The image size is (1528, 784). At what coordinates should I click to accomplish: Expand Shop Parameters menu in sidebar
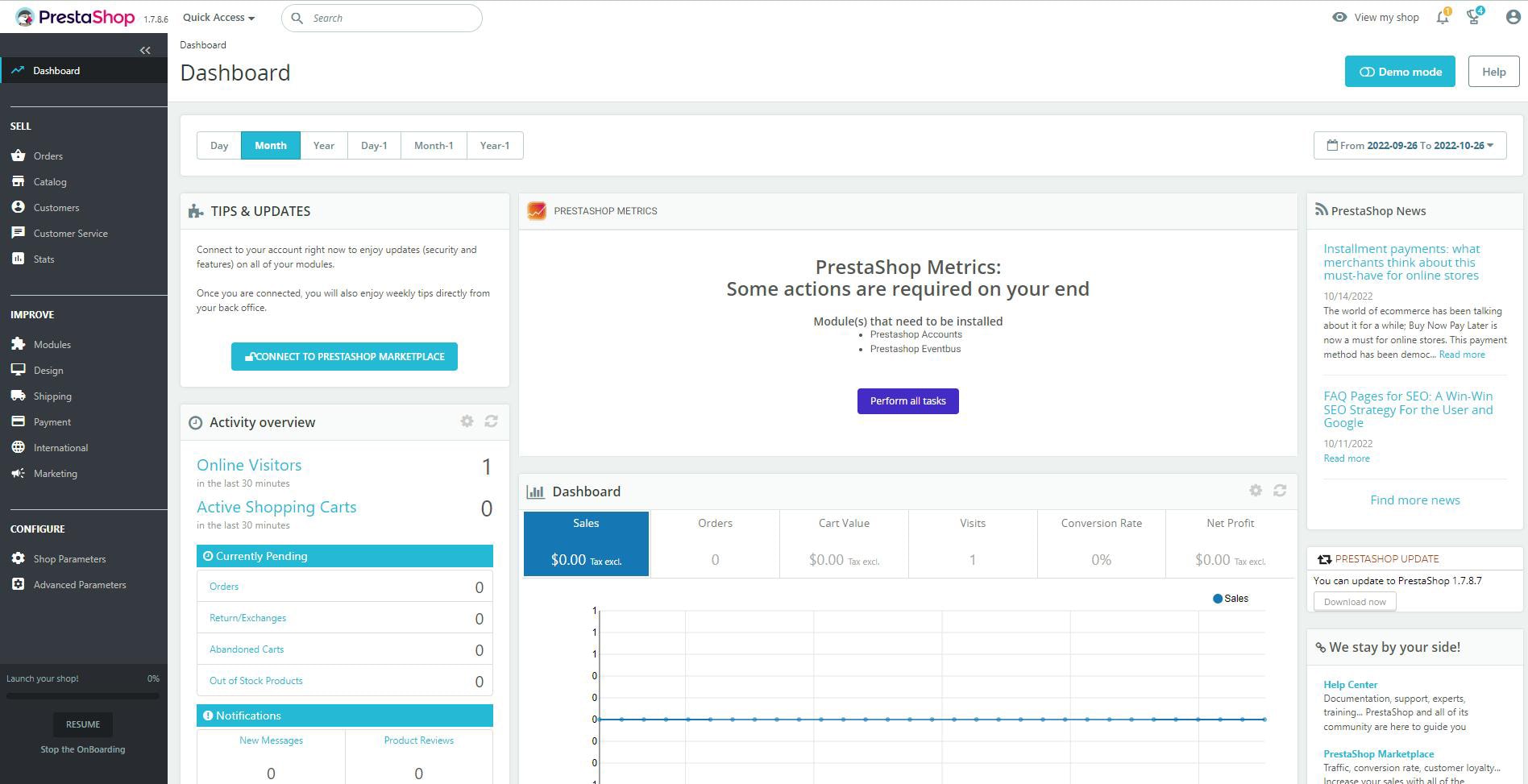pyautogui.click(x=69, y=559)
